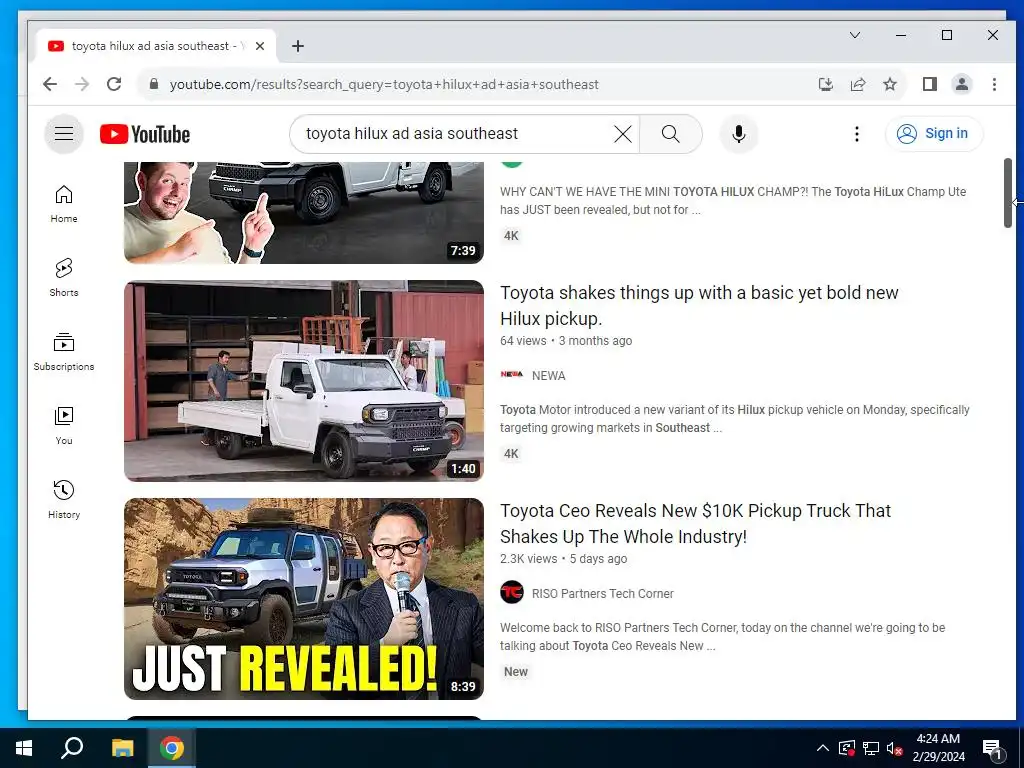
Task: Open the You section in sidebar
Action: (x=64, y=425)
